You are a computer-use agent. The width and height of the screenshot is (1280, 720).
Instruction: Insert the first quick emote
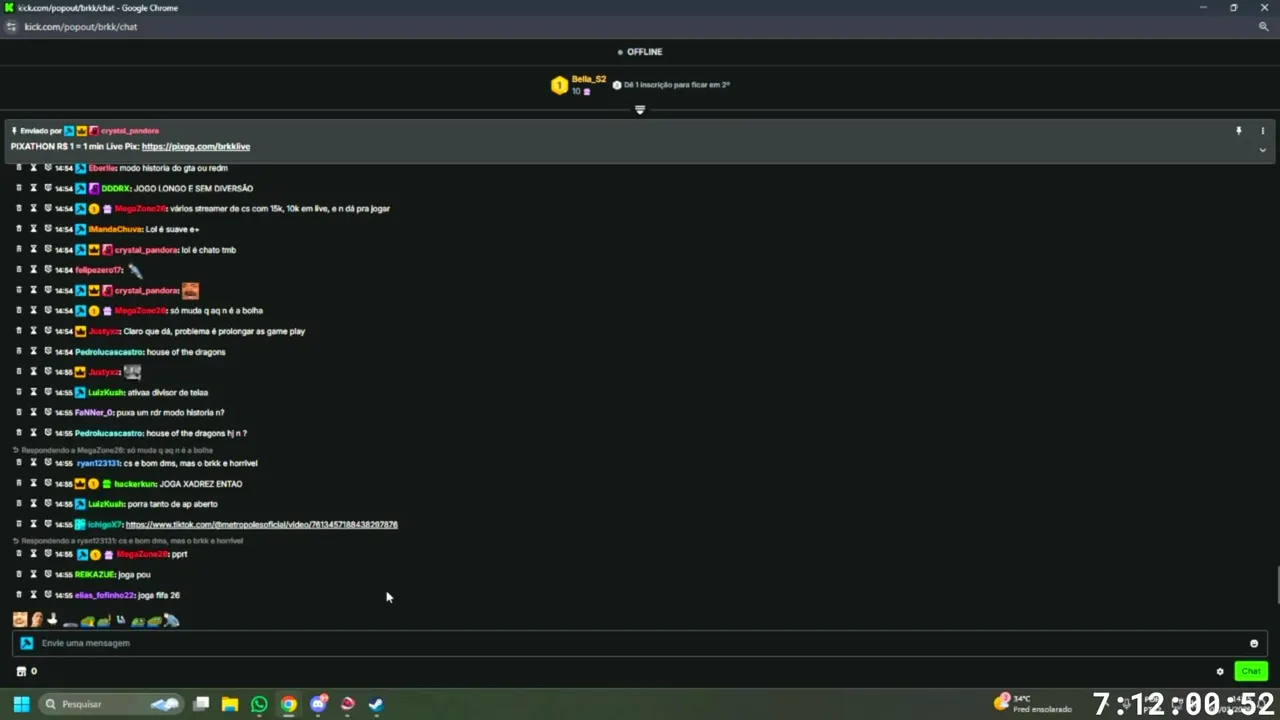point(20,620)
